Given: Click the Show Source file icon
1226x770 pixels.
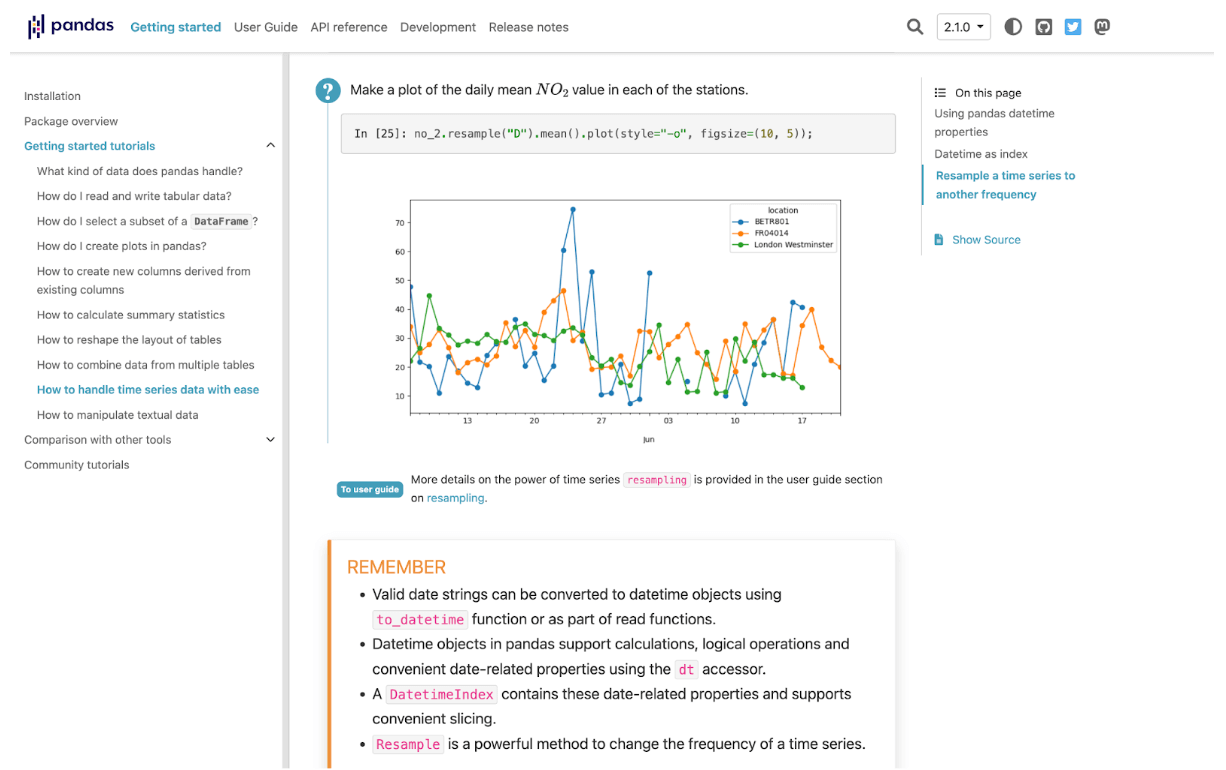Looking at the screenshot, I should pos(939,240).
